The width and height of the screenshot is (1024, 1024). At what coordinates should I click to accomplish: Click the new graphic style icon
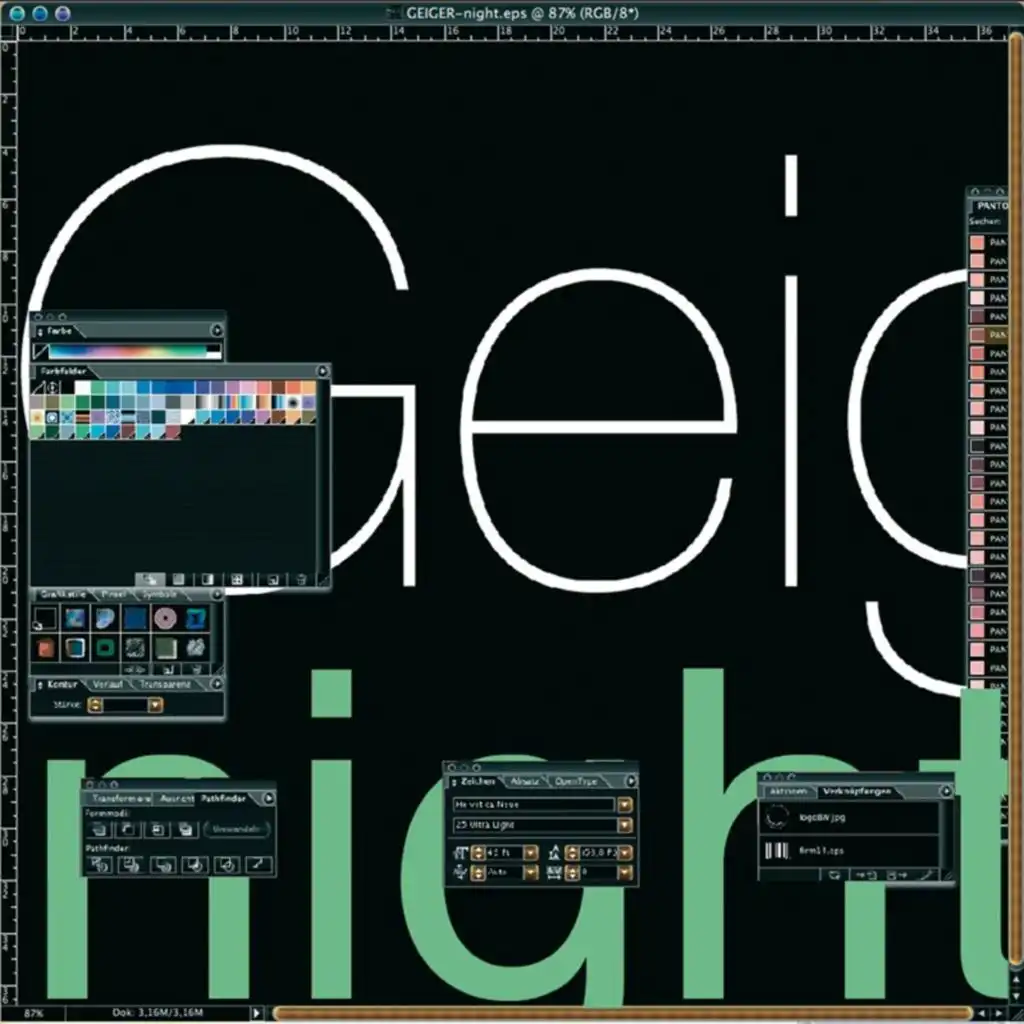[168, 669]
